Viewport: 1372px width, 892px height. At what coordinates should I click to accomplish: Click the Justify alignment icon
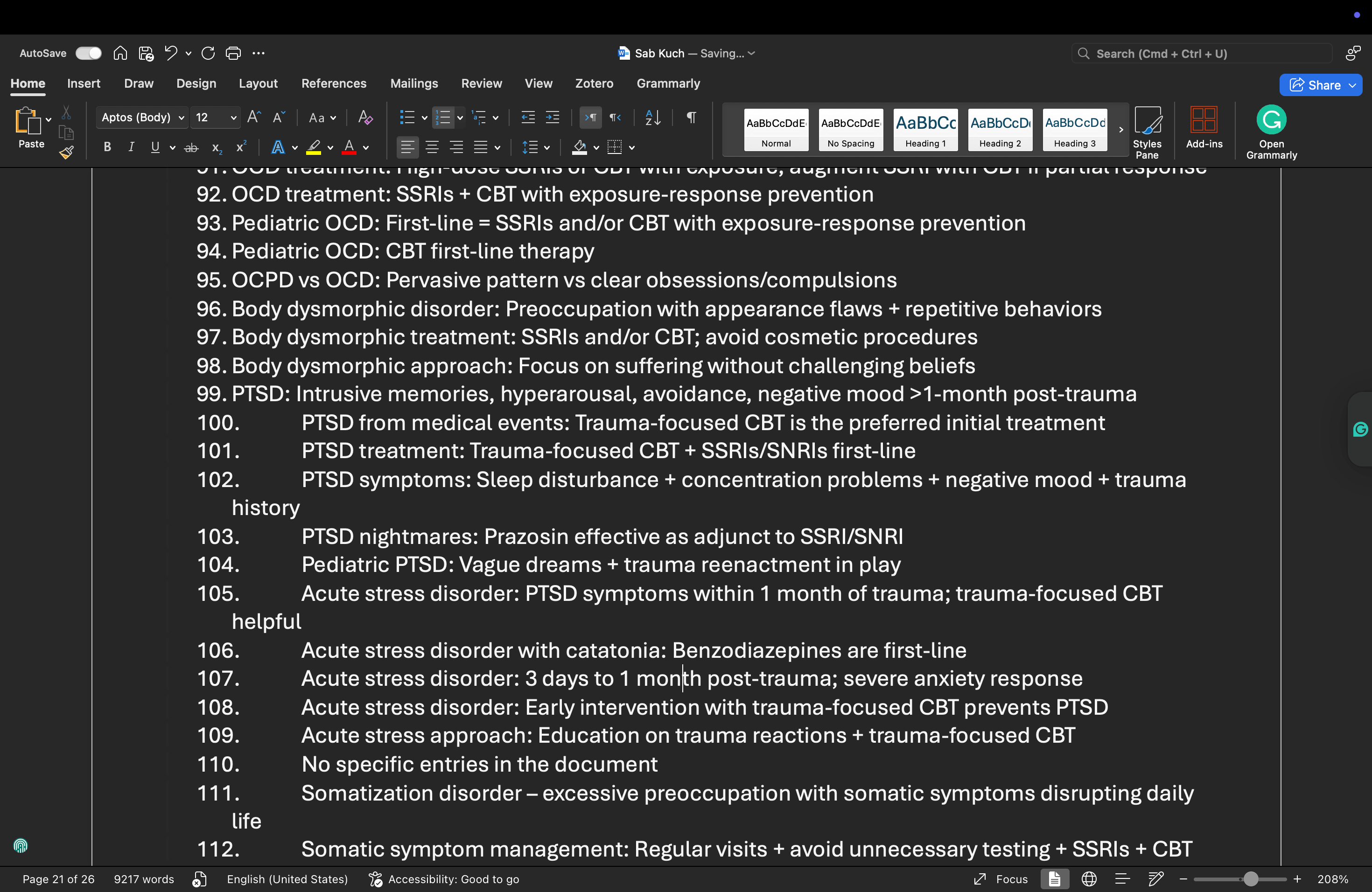pos(480,147)
